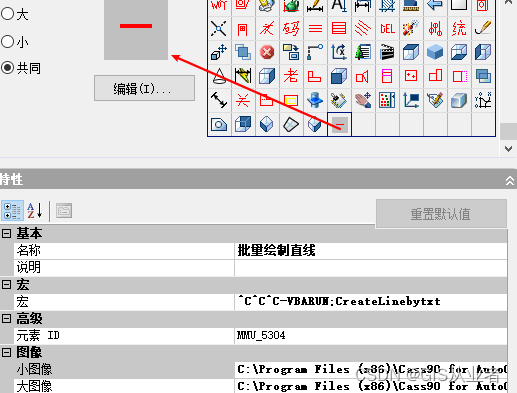The height and width of the screenshot is (393, 517).
Task: Collapse the 图像 category
Action: click(x=6, y=352)
